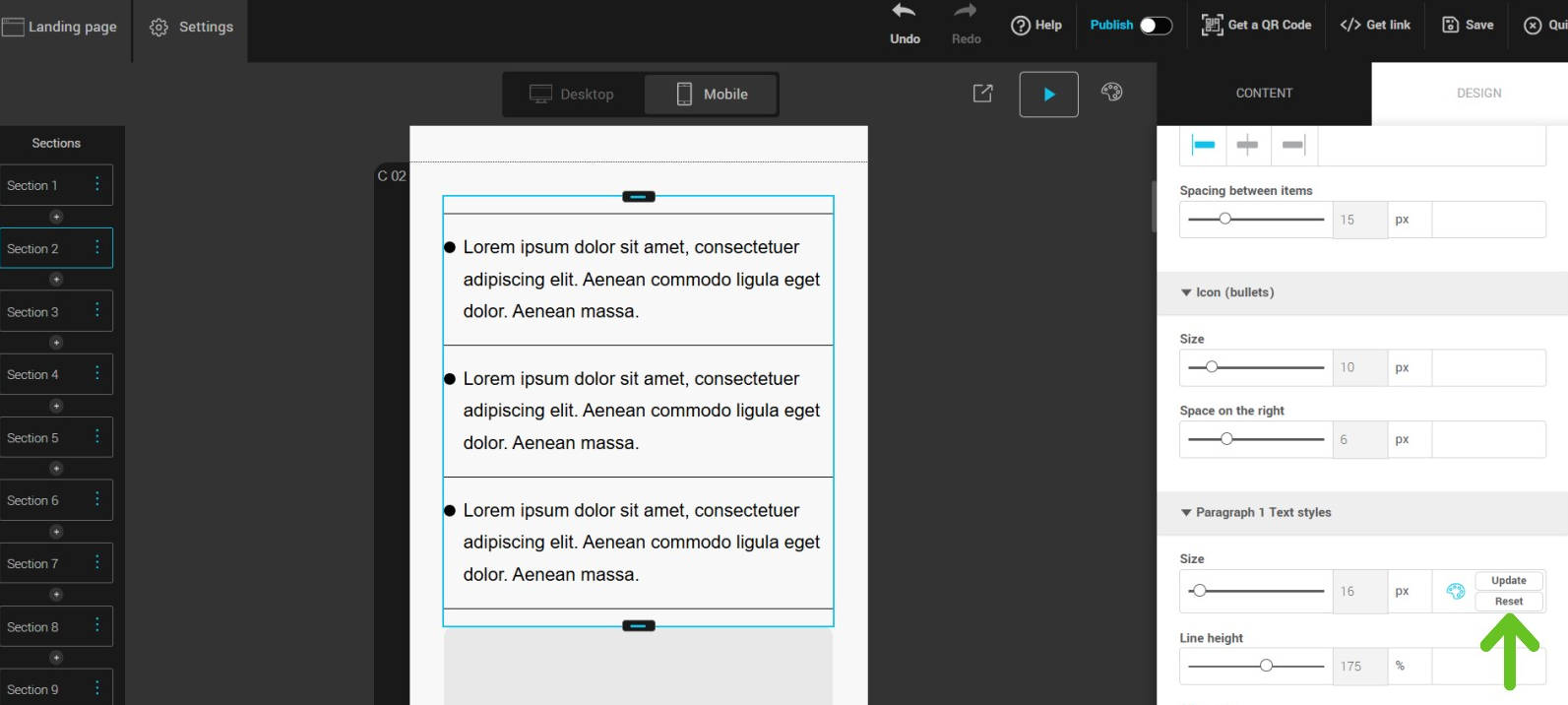Click the Get a QR Code icon

pos(1212,25)
